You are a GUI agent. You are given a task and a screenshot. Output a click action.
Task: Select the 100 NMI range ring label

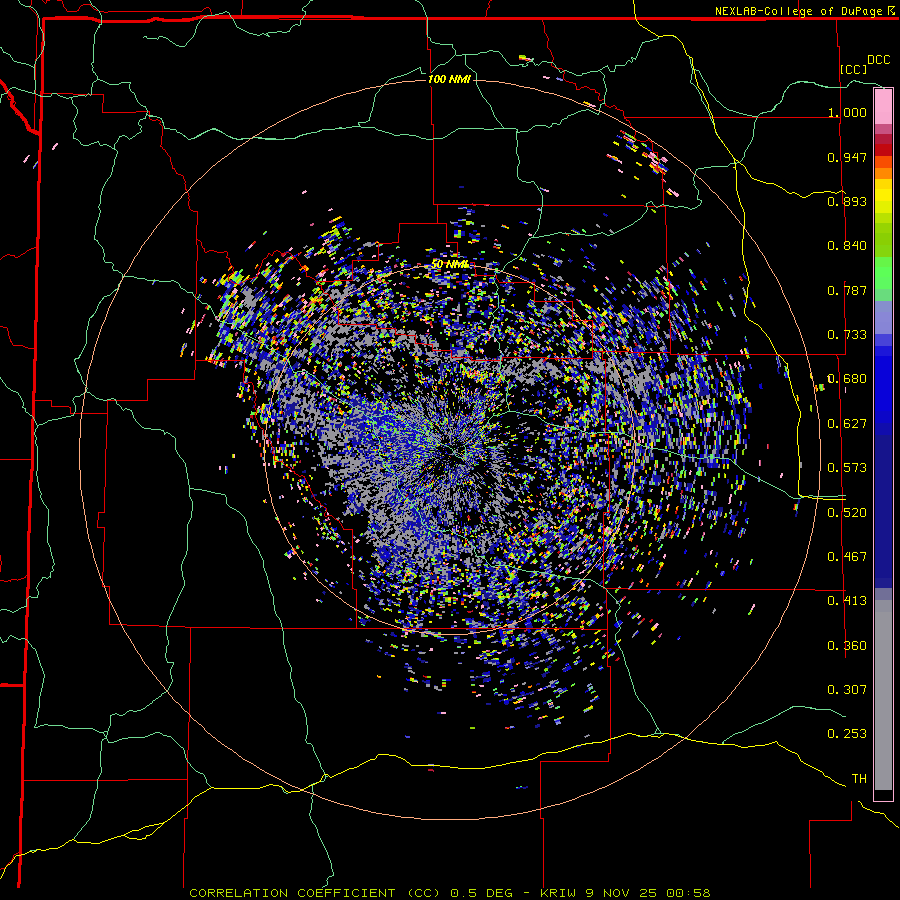click(x=449, y=79)
